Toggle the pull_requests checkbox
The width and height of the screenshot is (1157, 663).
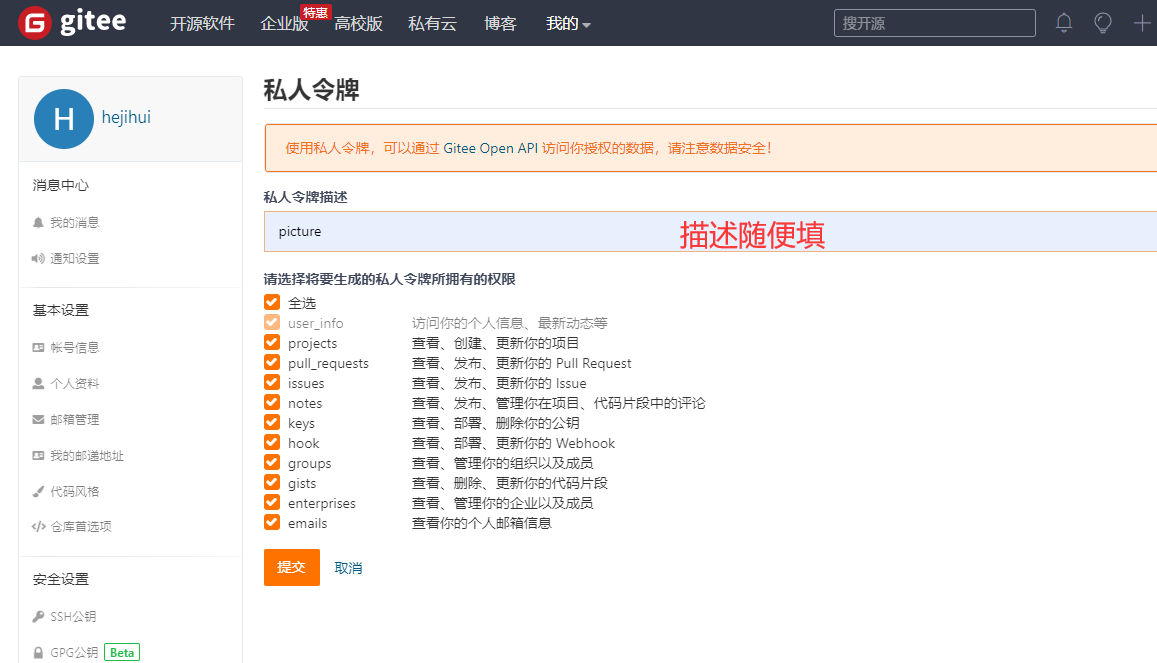(x=272, y=363)
